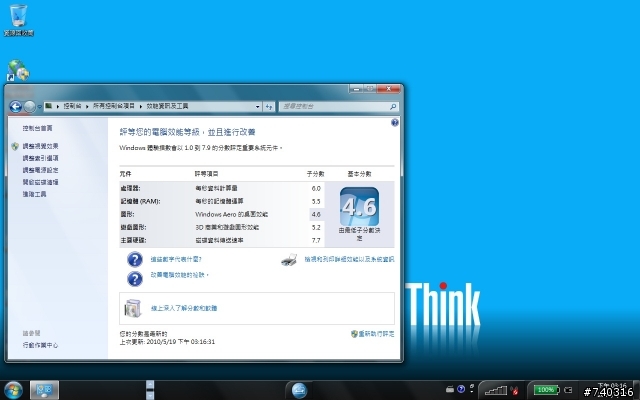Open the 'what do these numbers mean' link
The height and width of the screenshot is (400, 640).
[x=176, y=259]
